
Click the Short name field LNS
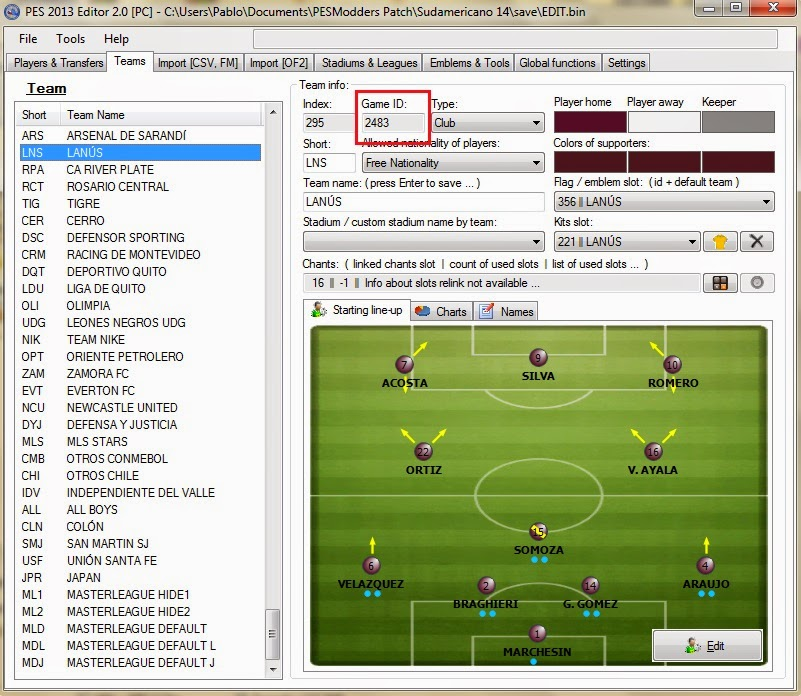tap(329, 163)
